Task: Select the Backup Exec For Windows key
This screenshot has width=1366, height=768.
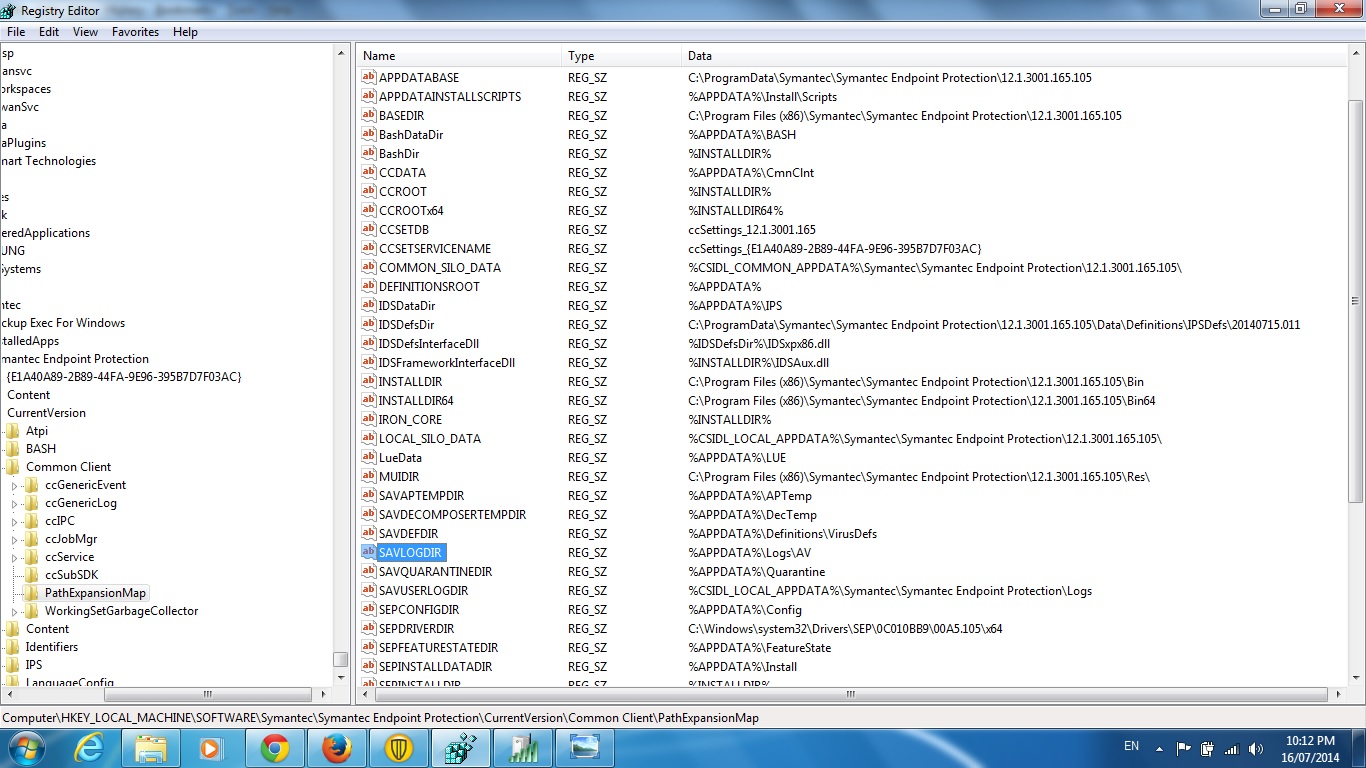Action: [x=62, y=323]
